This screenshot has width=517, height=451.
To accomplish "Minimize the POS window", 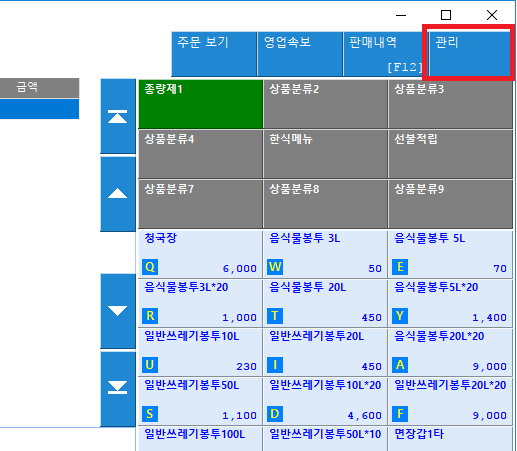I will pyautogui.click(x=401, y=15).
